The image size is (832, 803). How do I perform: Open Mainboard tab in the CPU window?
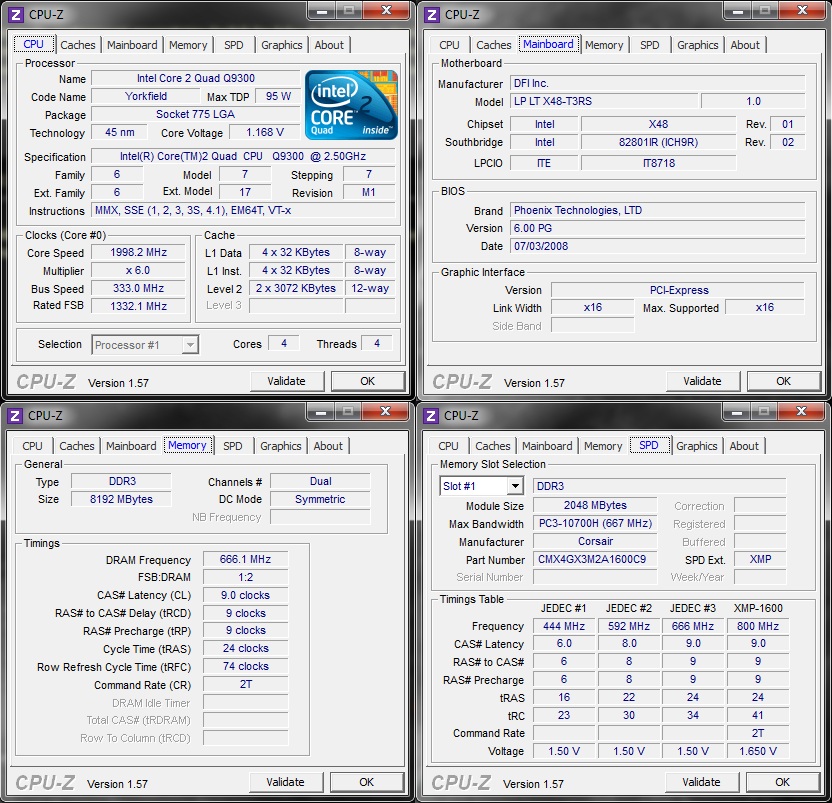pos(132,45)
